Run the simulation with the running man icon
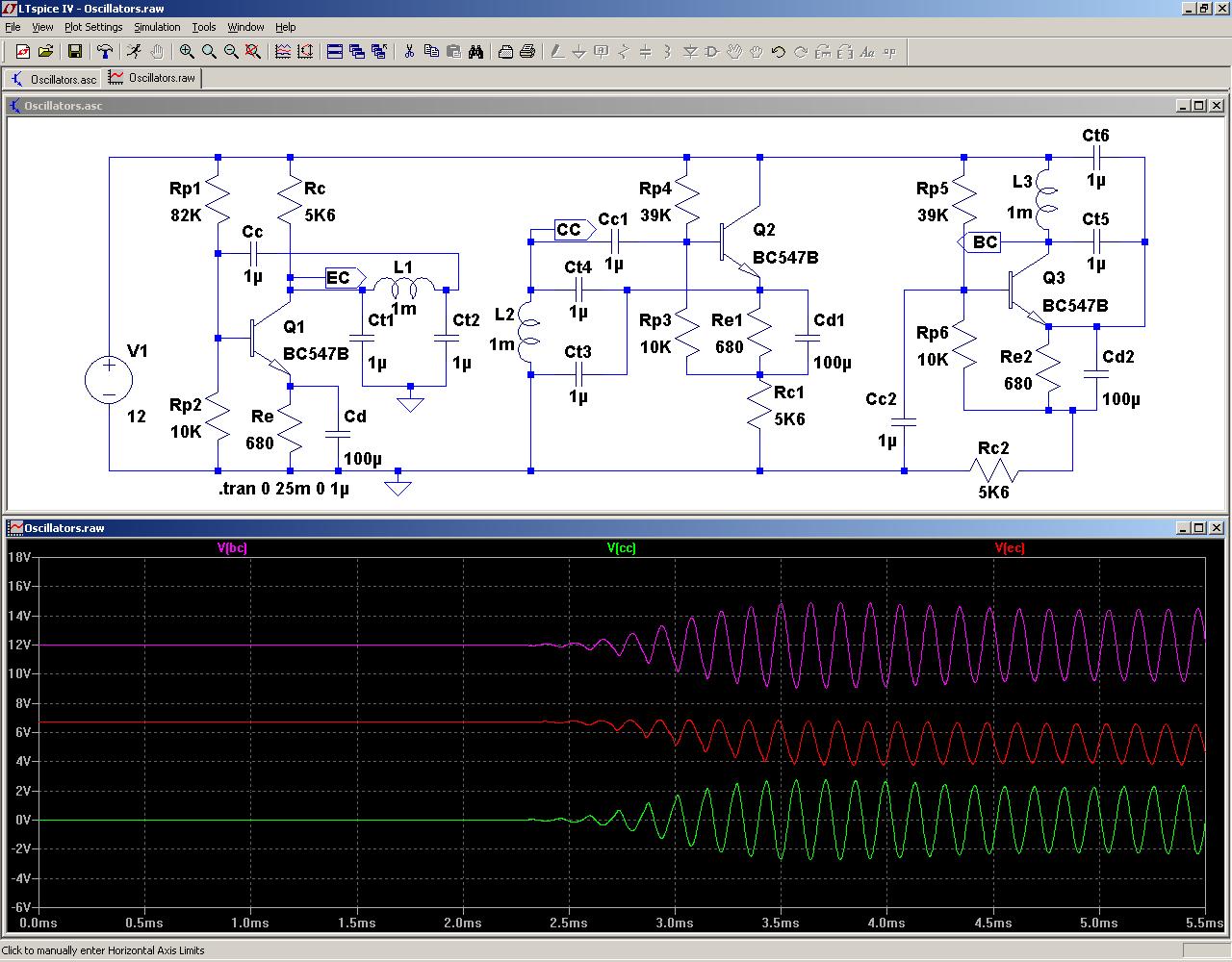This screenshot has width=1232, height=962. point(134,52)
